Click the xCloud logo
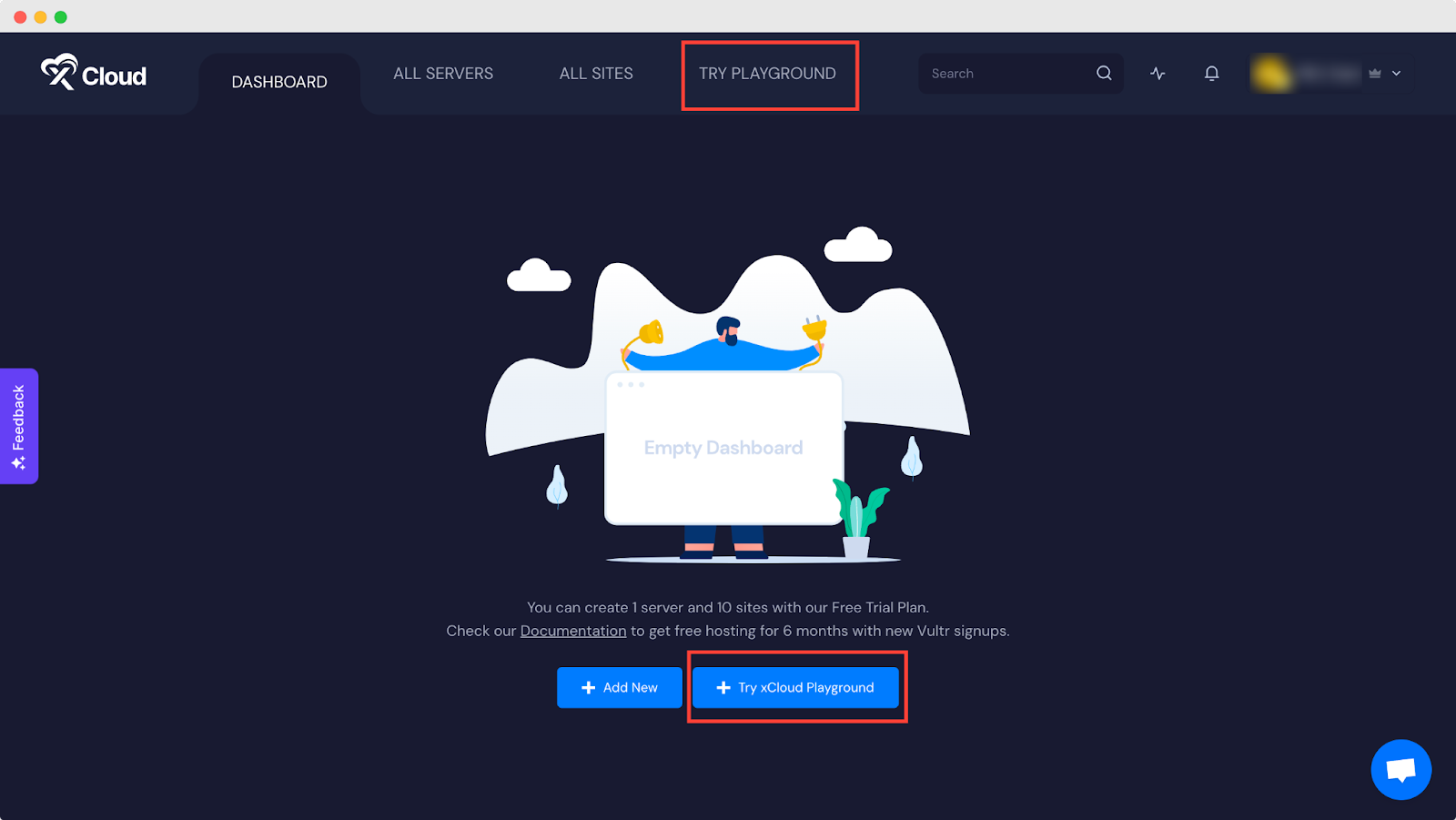Viewport: 1456px width, 820px height. (94, 75)
